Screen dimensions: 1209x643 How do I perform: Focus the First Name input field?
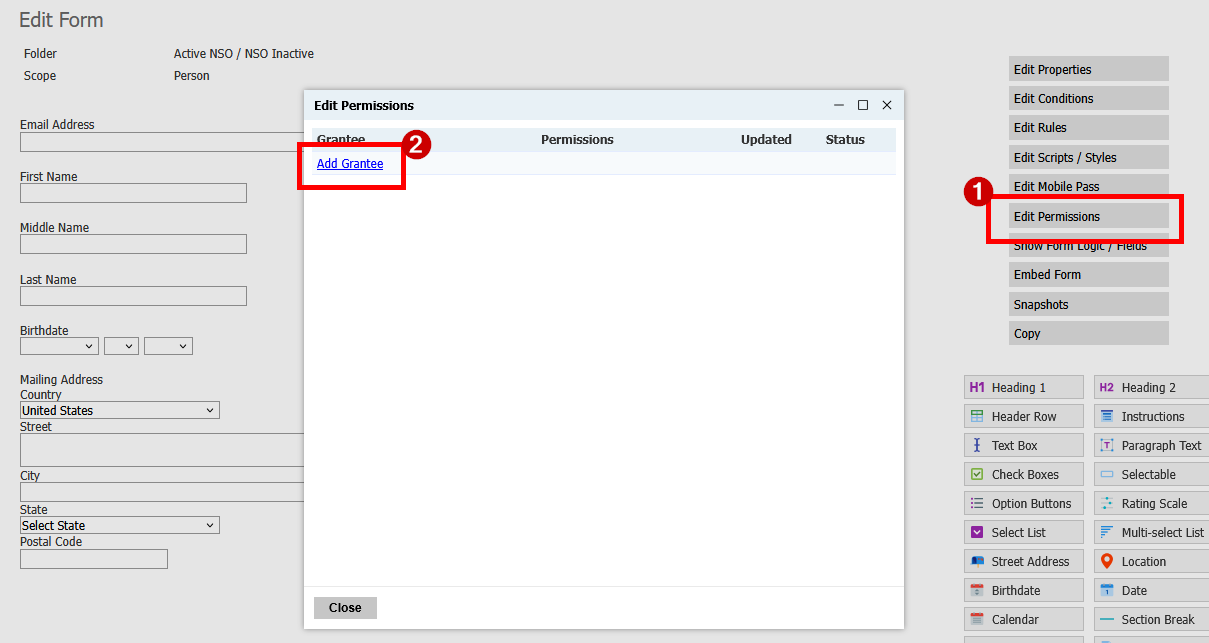133,193
